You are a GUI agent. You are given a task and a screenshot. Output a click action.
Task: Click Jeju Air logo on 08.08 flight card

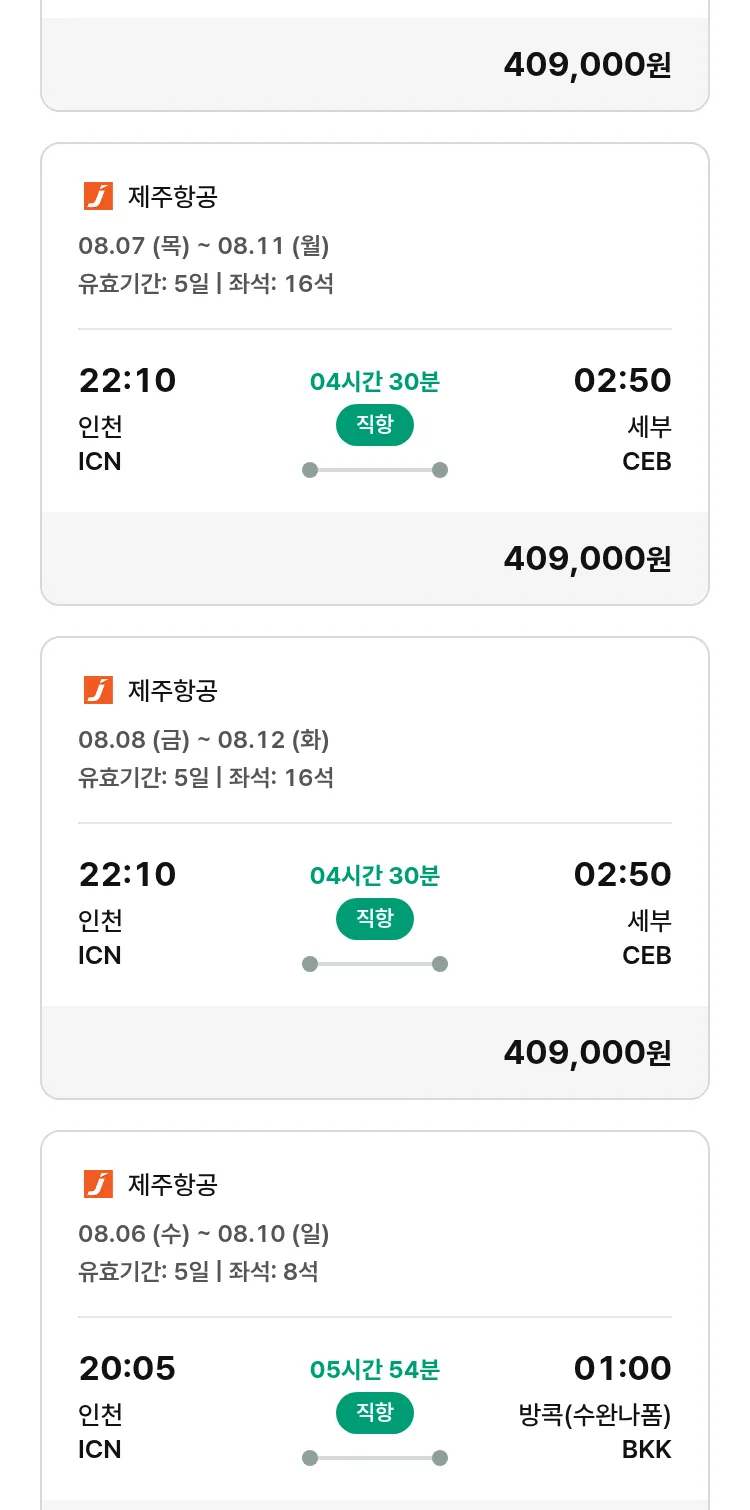tap(98, 690)
